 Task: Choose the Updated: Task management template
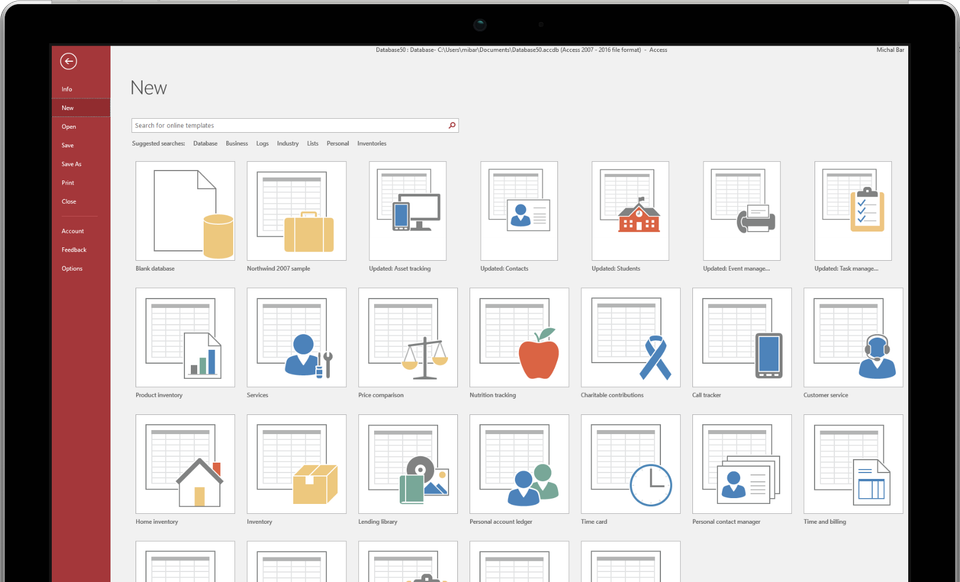(x=852, y=210)
